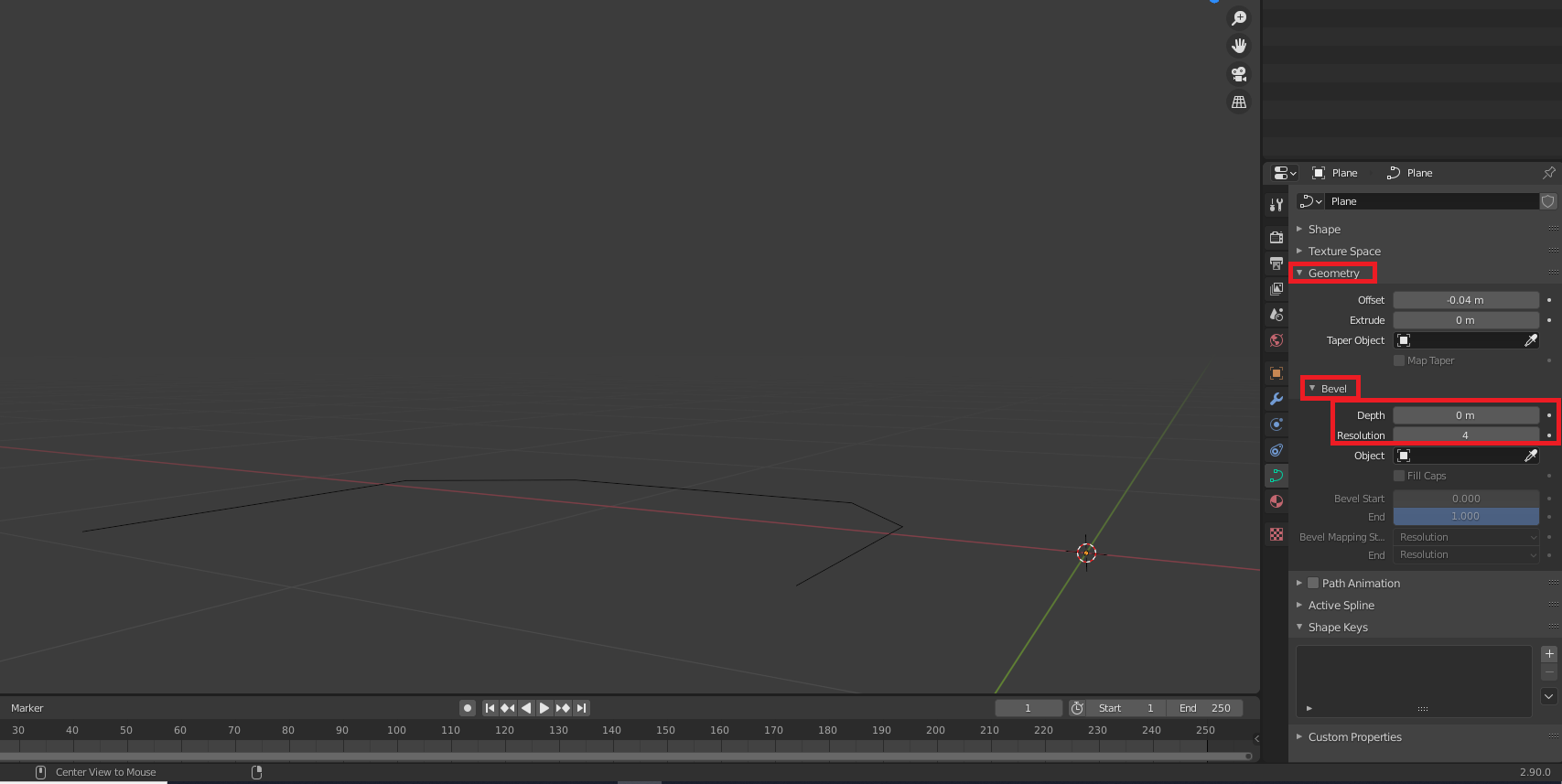Viewport: 1562px width, 784px height.
Task: Collapse the Bevel subpanel
Action: (1312, 389)
